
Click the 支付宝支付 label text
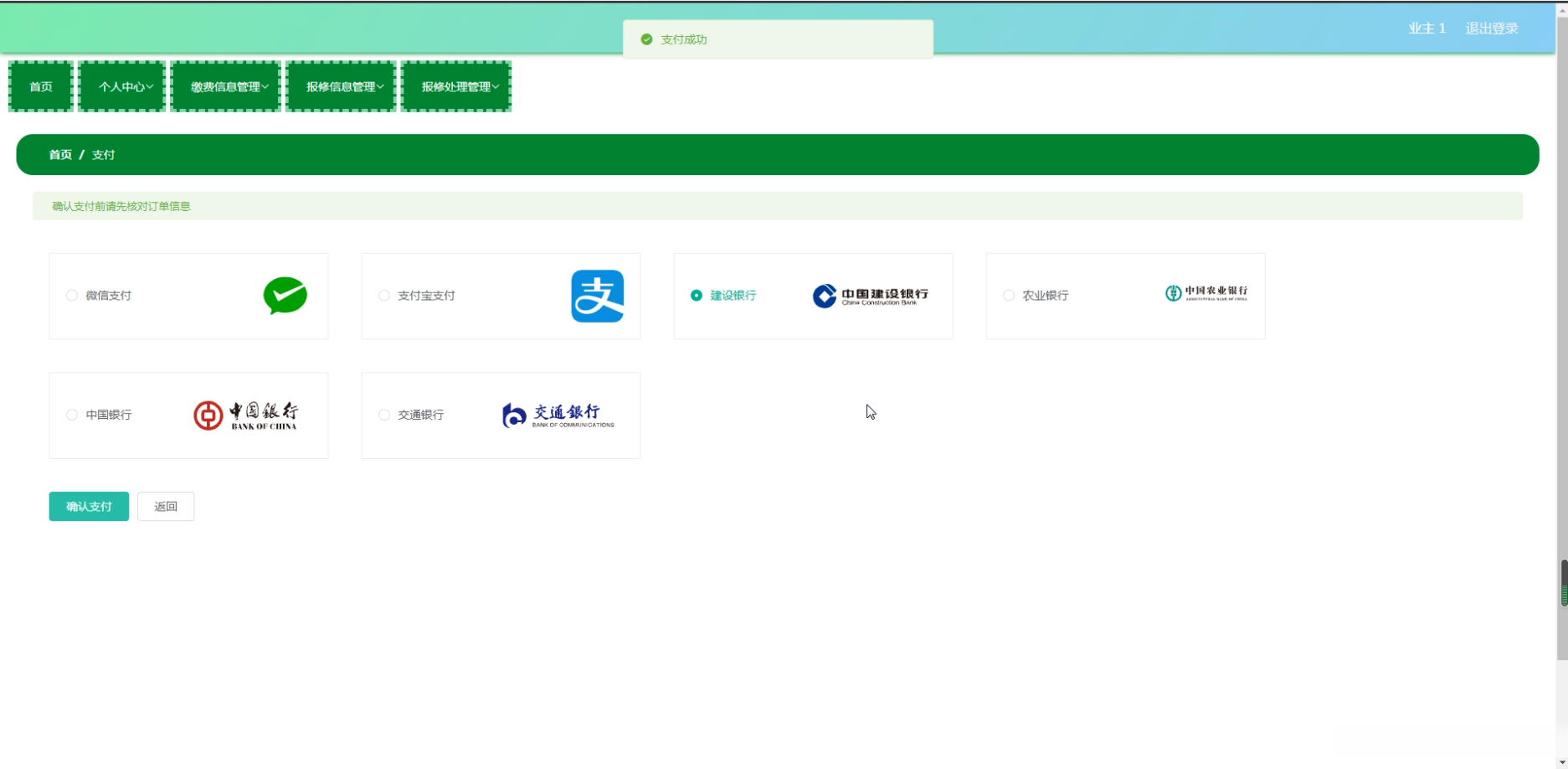tap(427, 296)
